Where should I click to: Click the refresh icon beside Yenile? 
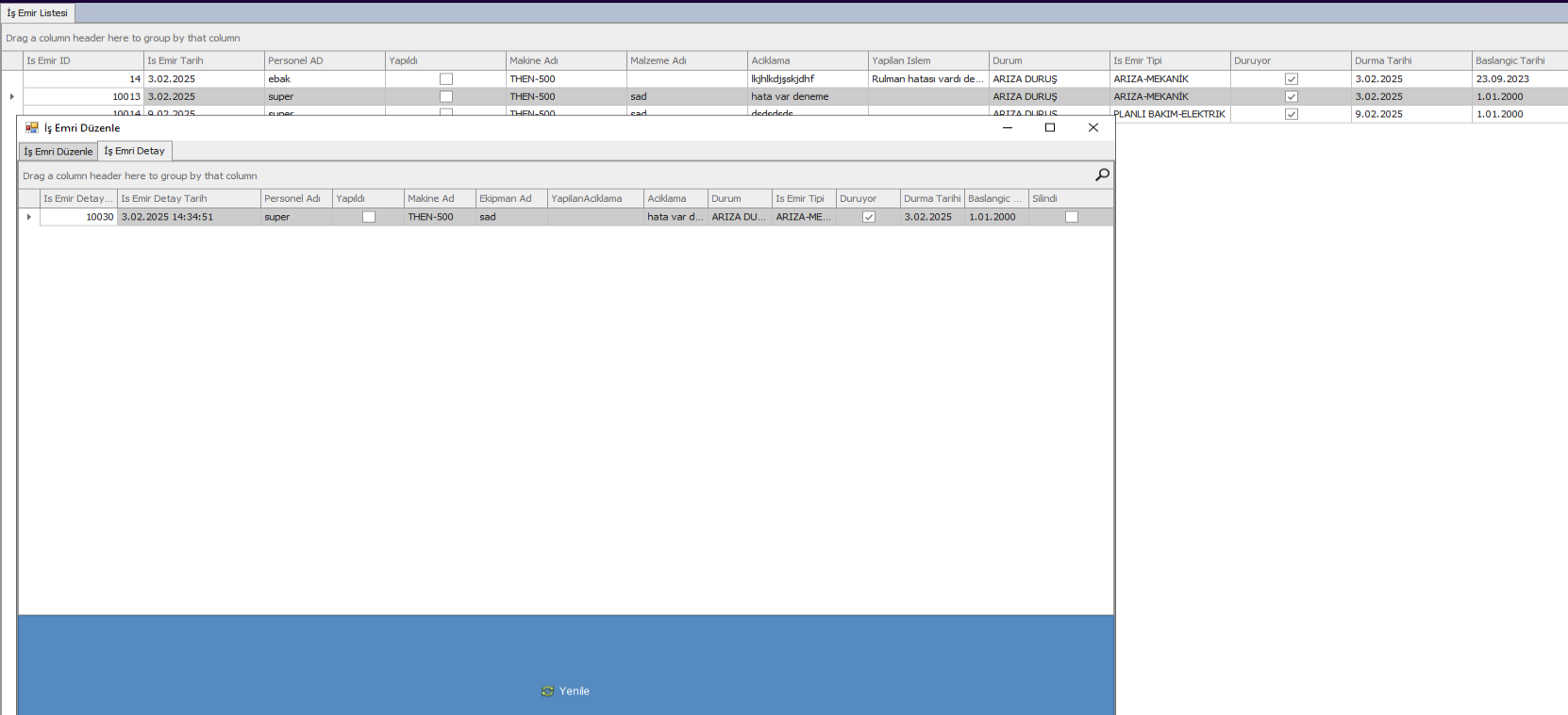click(547, 691)
